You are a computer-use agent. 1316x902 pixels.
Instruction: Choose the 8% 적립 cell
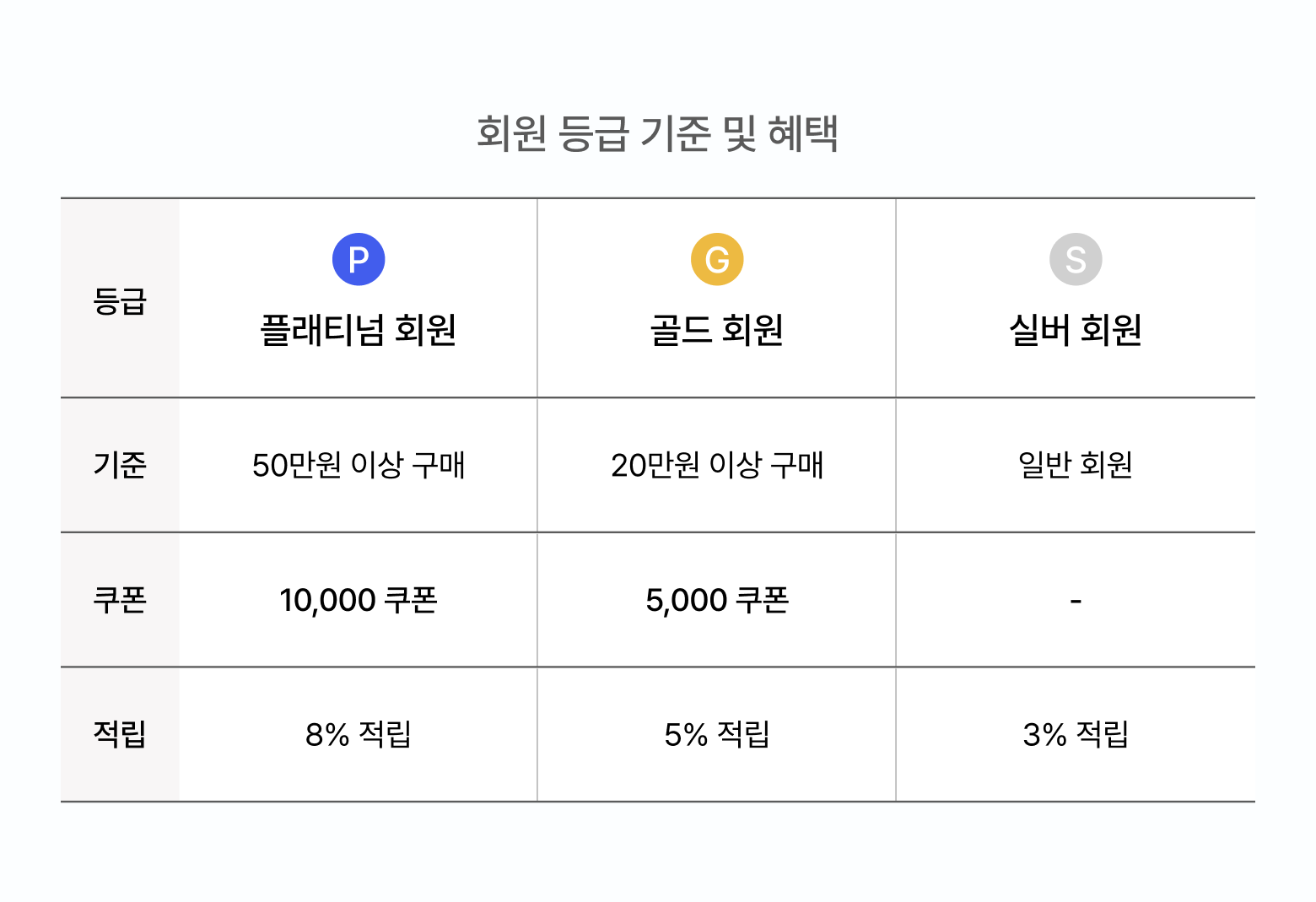click(359, 734)
